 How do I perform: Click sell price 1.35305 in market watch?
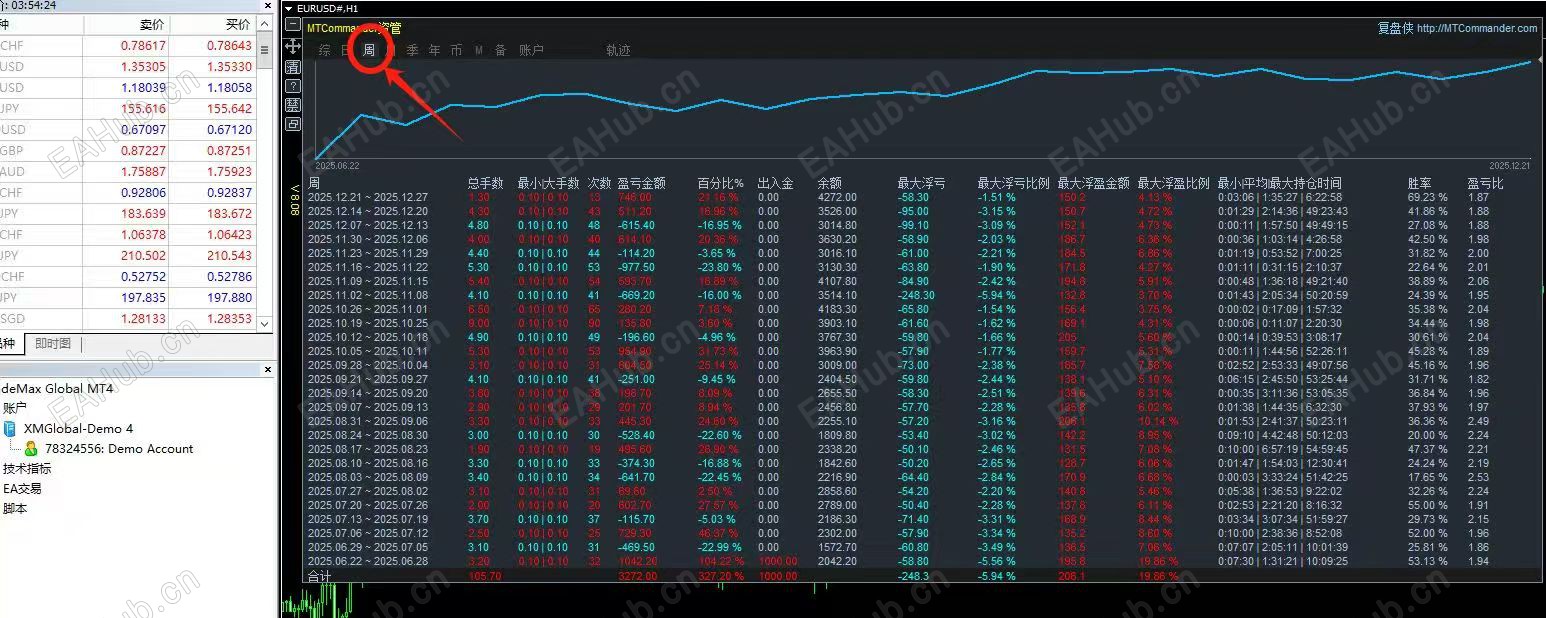coord(143,67)
